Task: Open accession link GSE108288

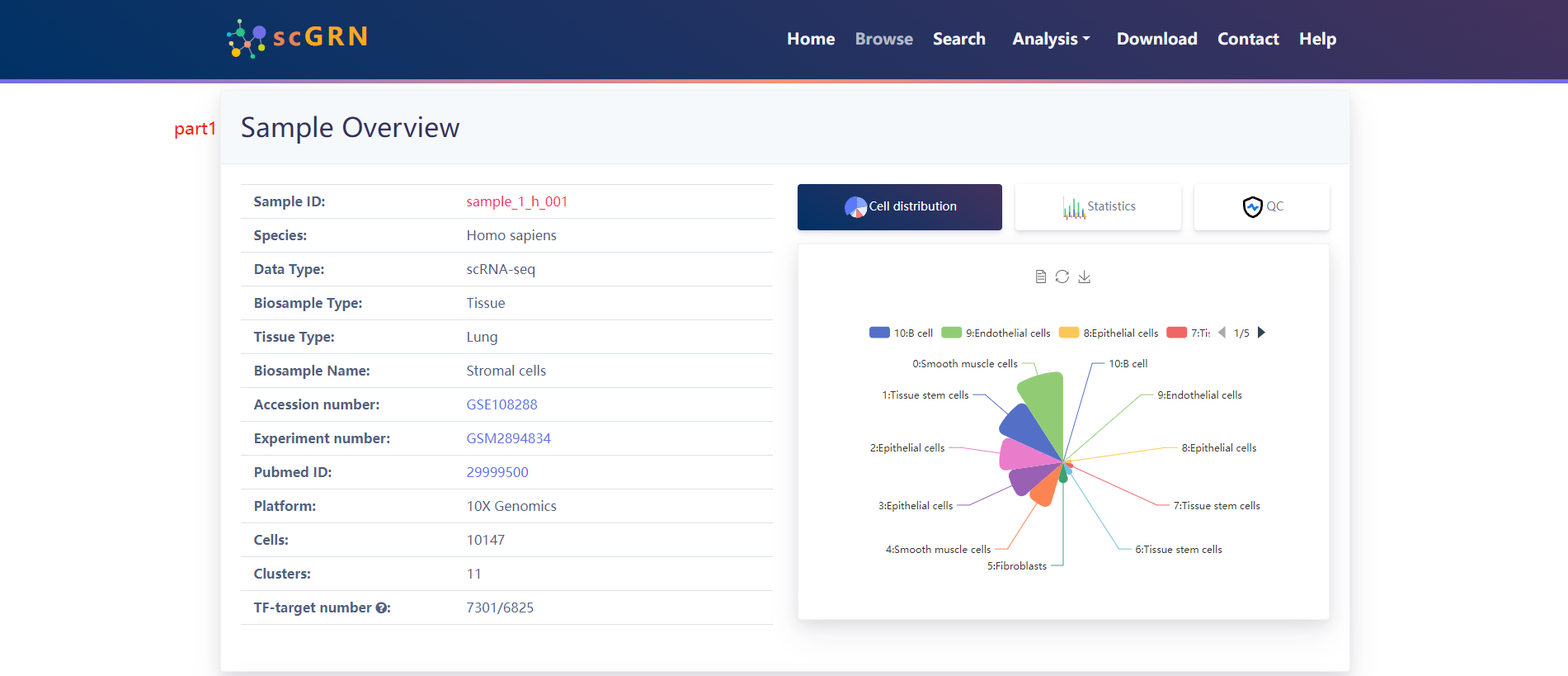Action: click(501, 404)
